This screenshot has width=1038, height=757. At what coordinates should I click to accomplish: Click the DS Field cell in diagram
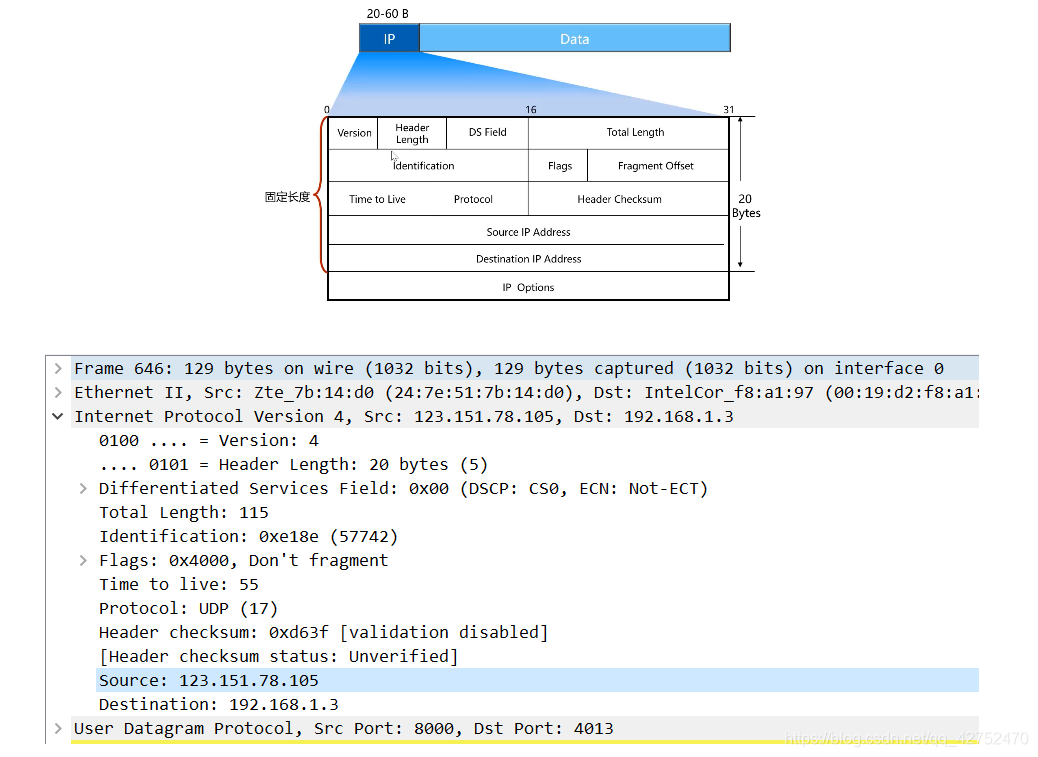(487, 133)
